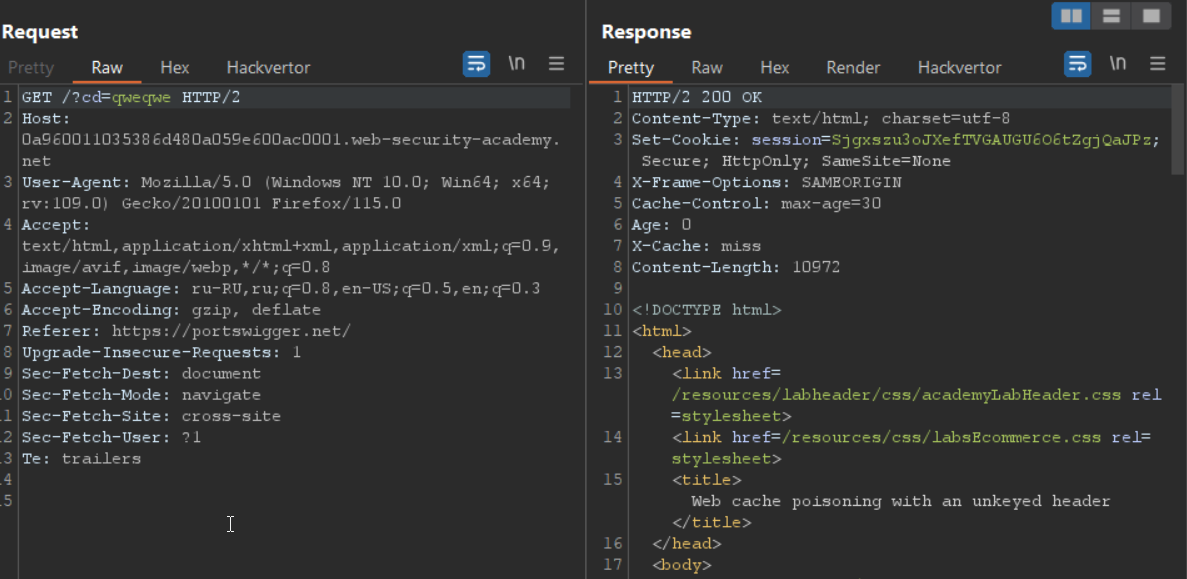The height and width of the screenshot is (579, 1187).
Task: Switch the Response view to Raw
Action: [707, 68]
